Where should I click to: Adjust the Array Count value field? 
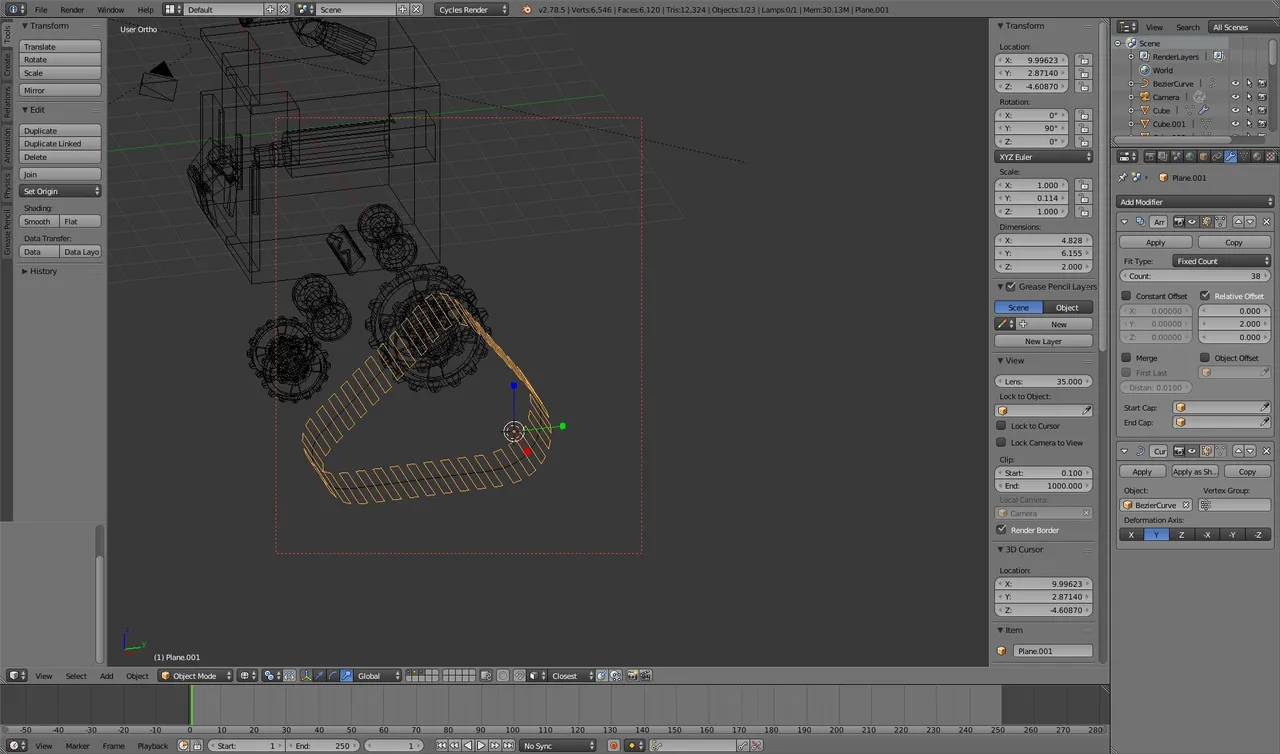click(x=1195, y=276)
